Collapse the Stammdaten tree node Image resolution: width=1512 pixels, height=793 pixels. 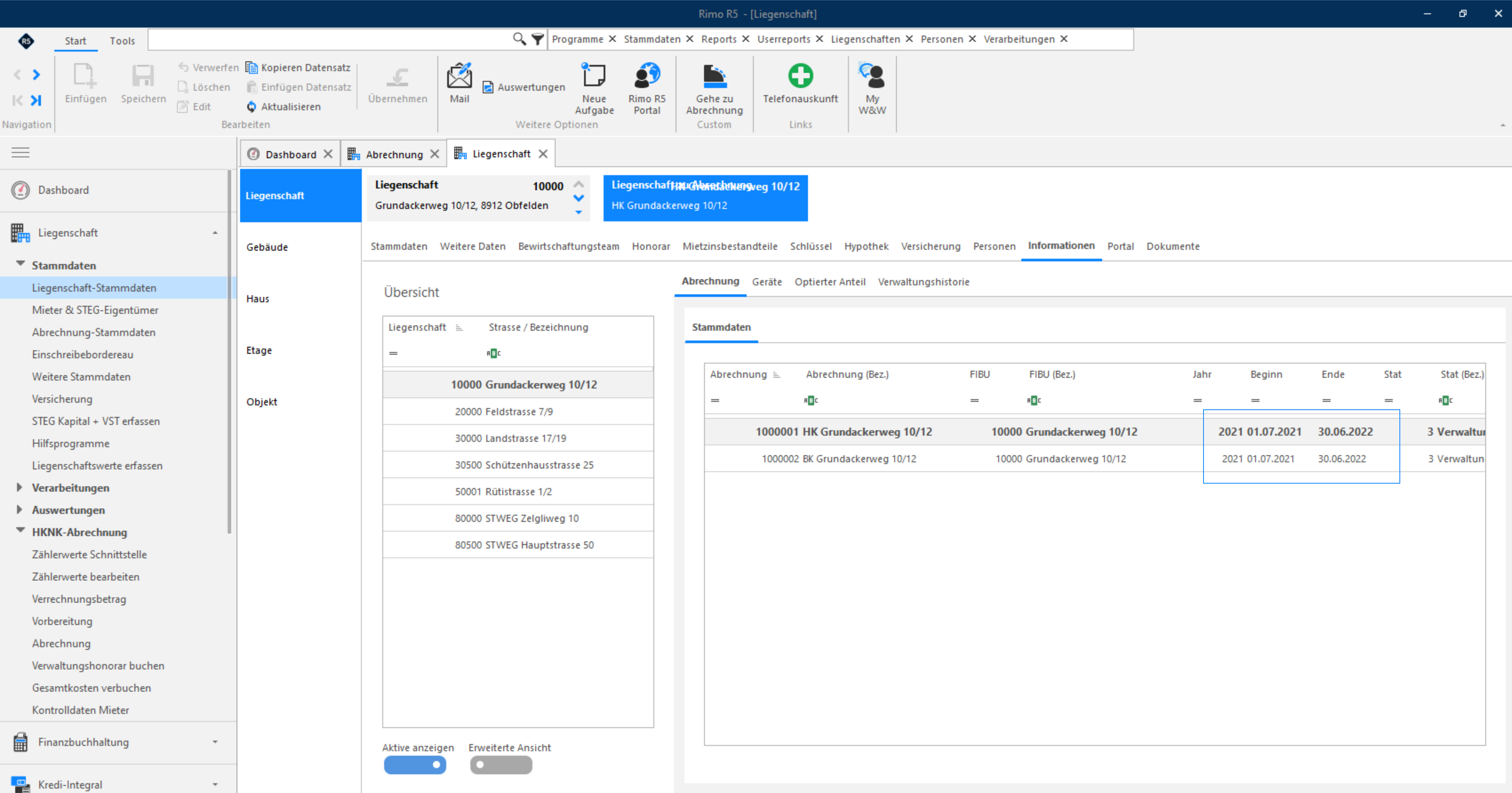(21, 264)
